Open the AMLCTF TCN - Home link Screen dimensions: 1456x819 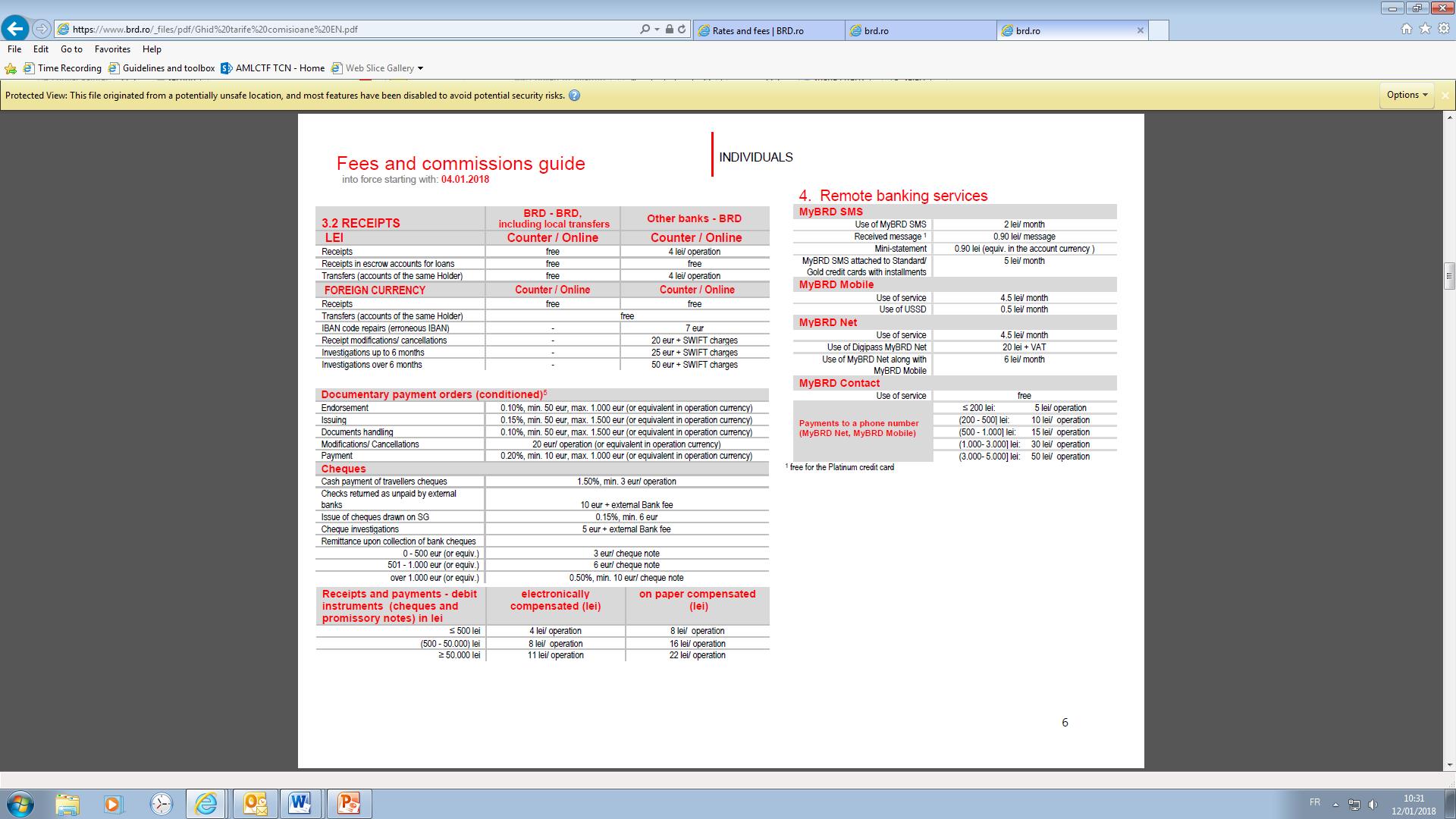pyautogui.click(x=280, y=68)
